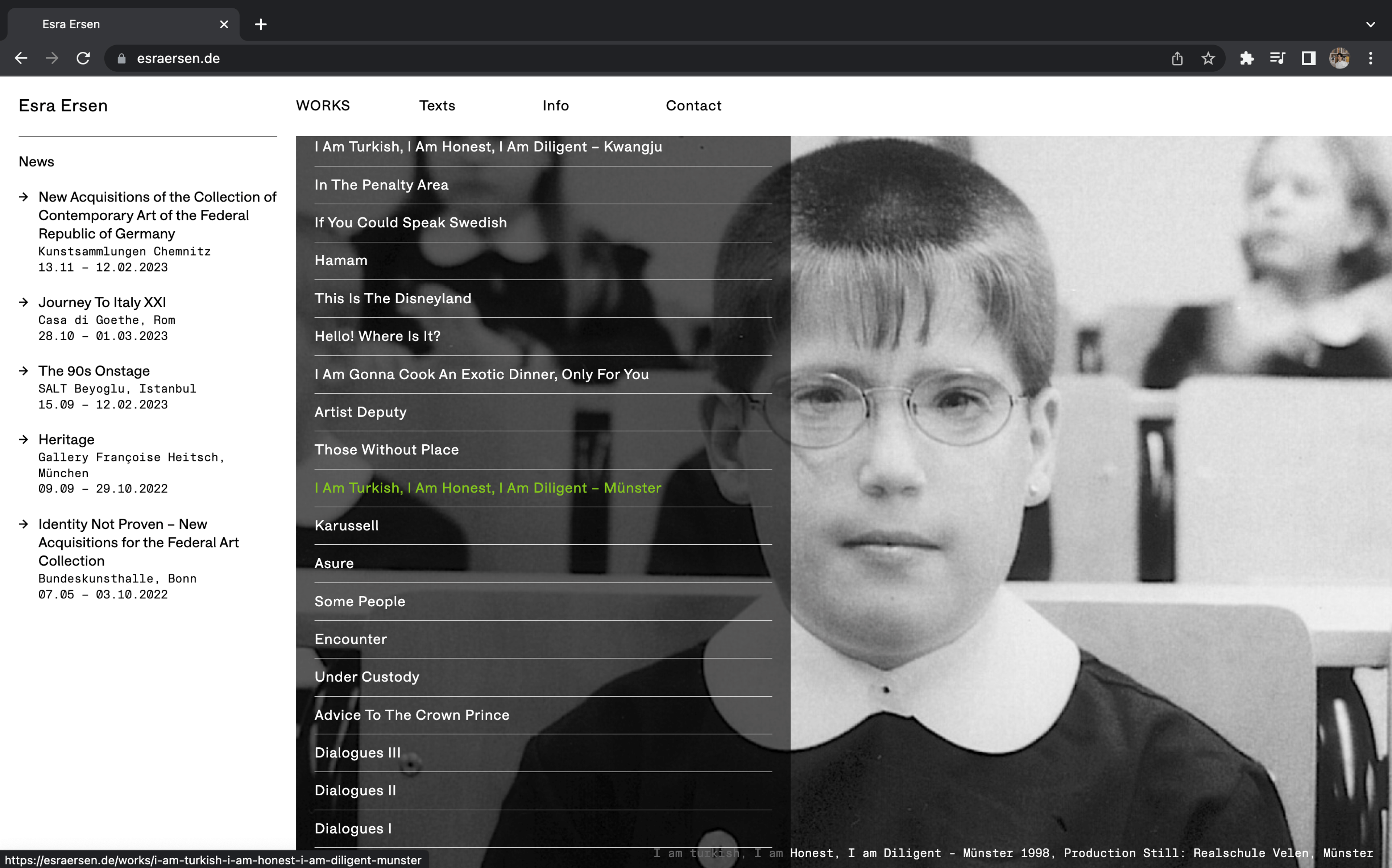The width and height of the screenshot is (1392, 868).
Task: Click arrow beside New Acquisitions news
Action: tap(24, 197)
